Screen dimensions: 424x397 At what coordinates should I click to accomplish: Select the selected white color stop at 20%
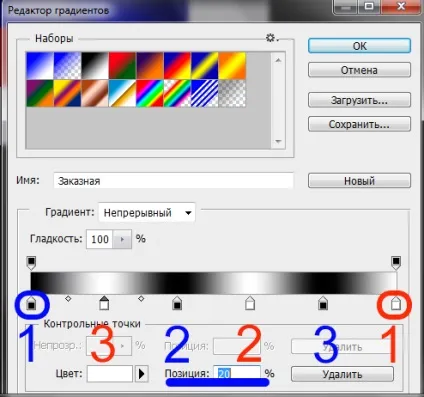[x=104, y=303]
